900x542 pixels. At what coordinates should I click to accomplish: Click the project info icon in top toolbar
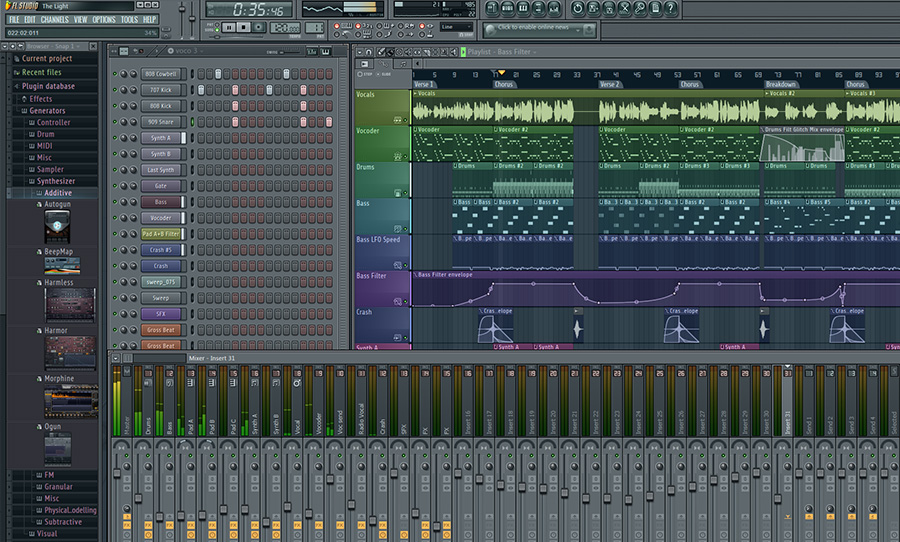coord(655,9)
